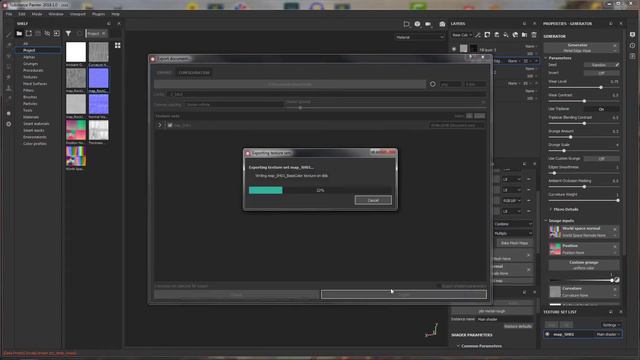The image size is (640, 360).
Task: Select the Project shelf category
Action: click(38, 50)
